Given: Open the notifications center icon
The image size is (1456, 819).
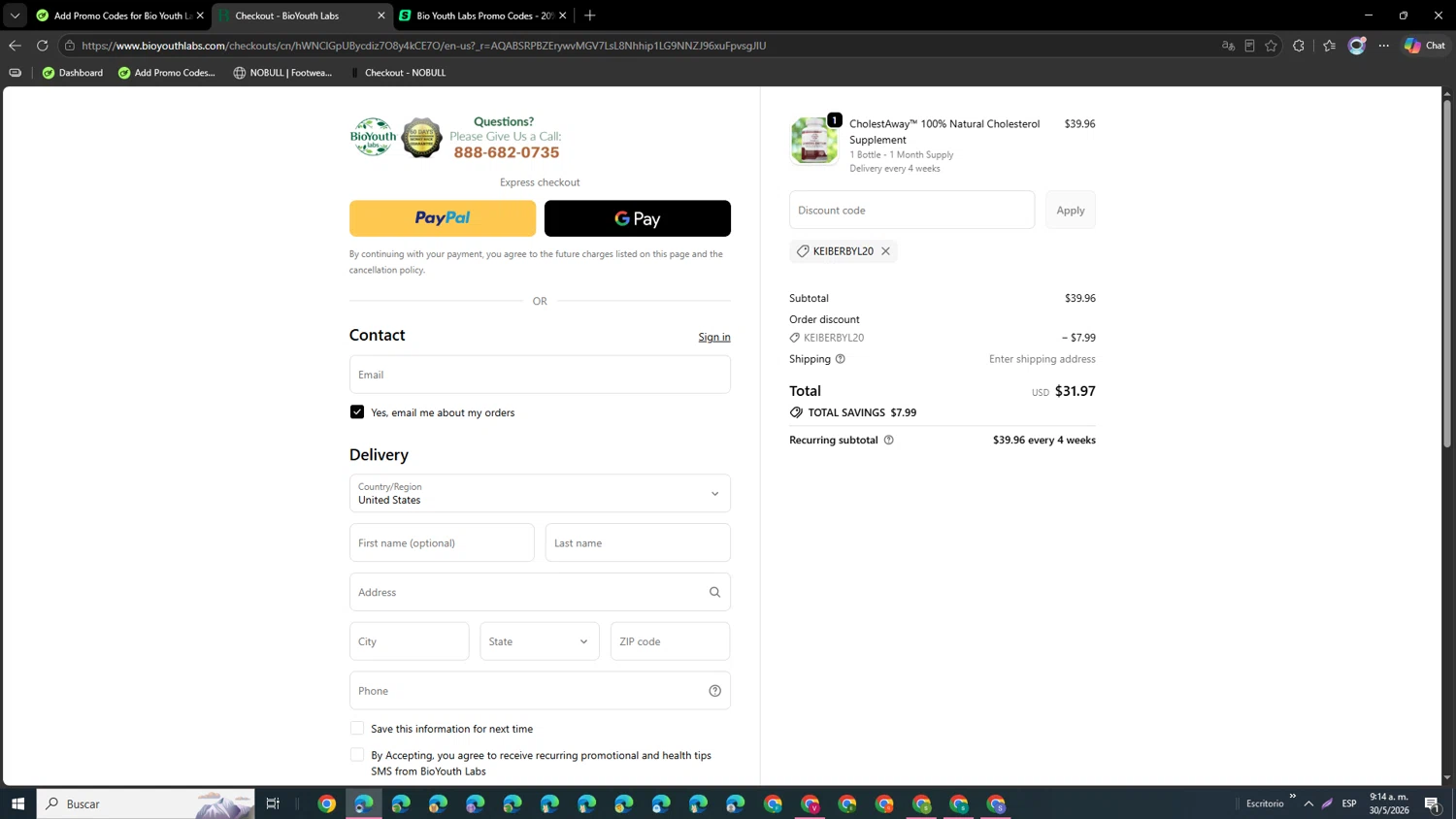Looking at the screenshot, I should [x=1432, y=803].
